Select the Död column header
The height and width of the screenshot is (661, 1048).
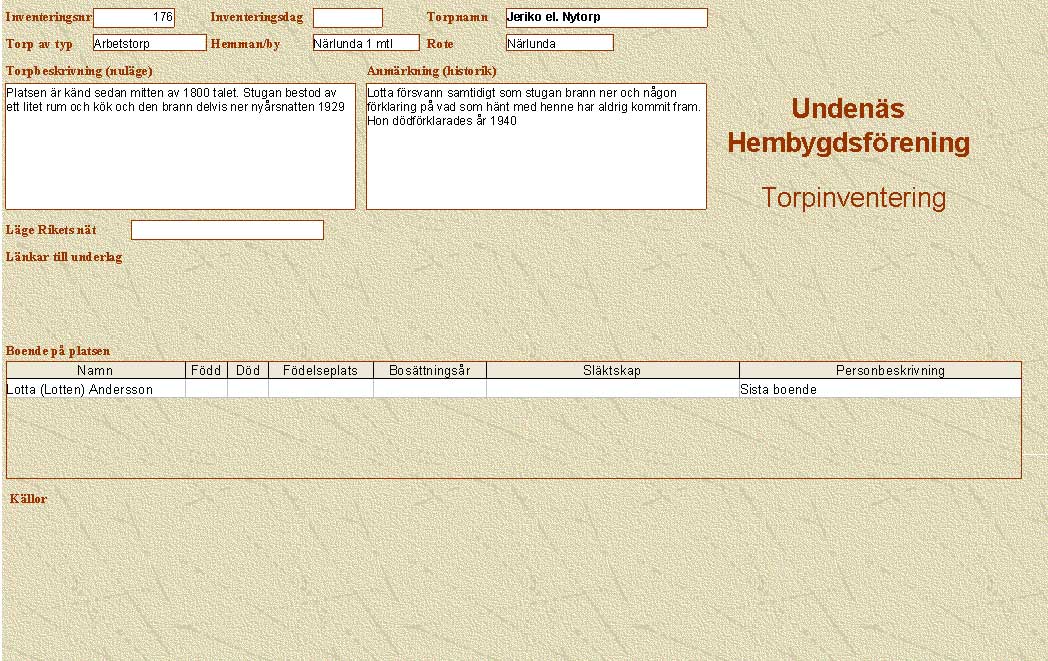(x=248, y=371)
